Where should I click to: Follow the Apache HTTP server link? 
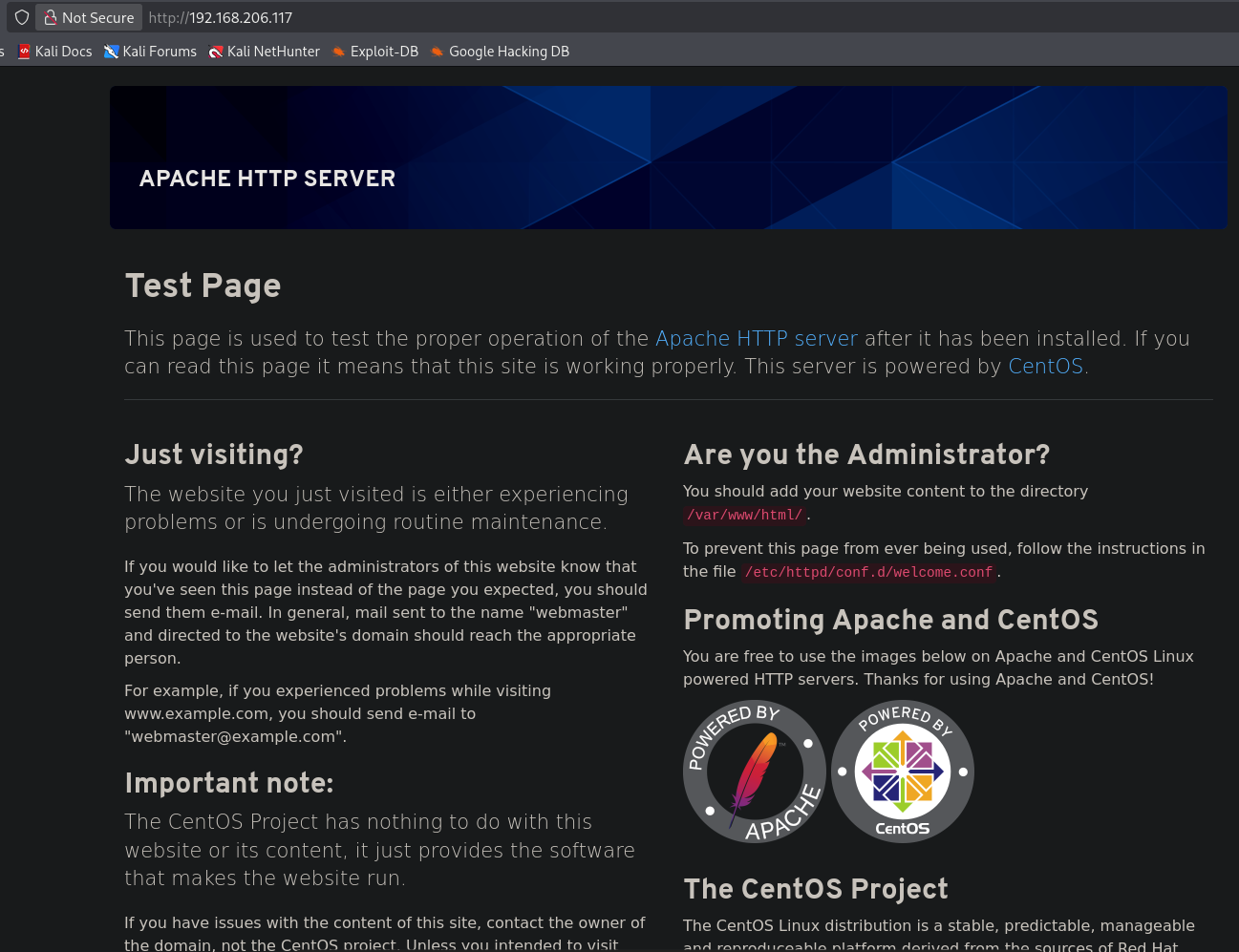point(757,339)
